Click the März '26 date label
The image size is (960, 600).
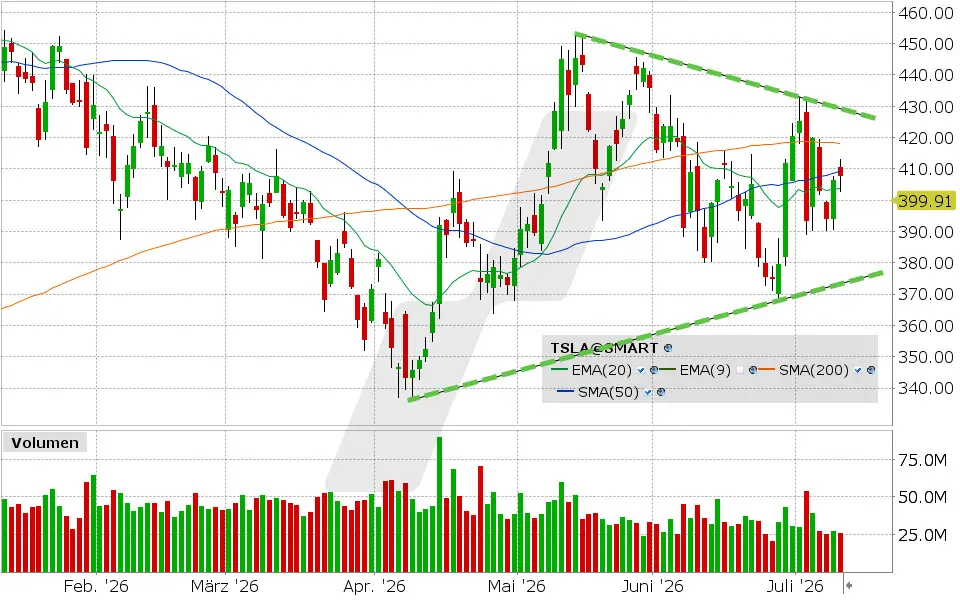[225, 586]
